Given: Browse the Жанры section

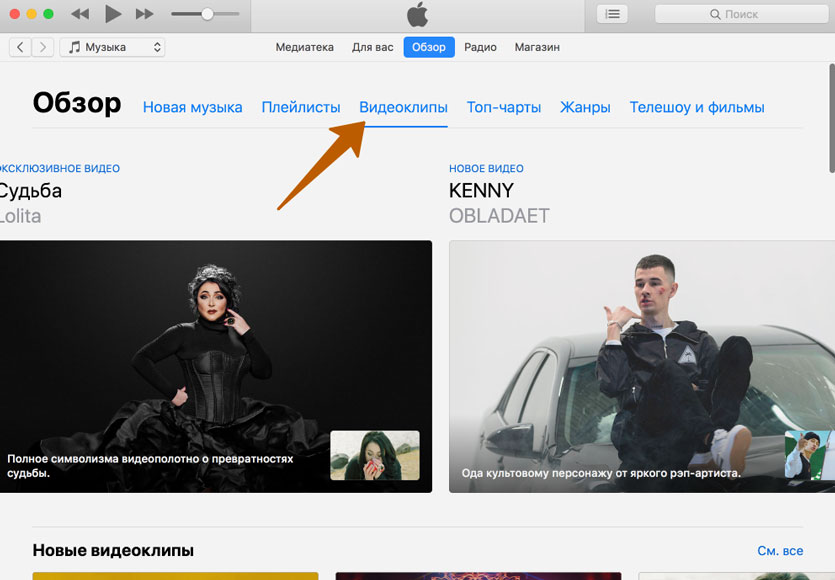Looking at the screenshot, I should click(x=585, y=107).
